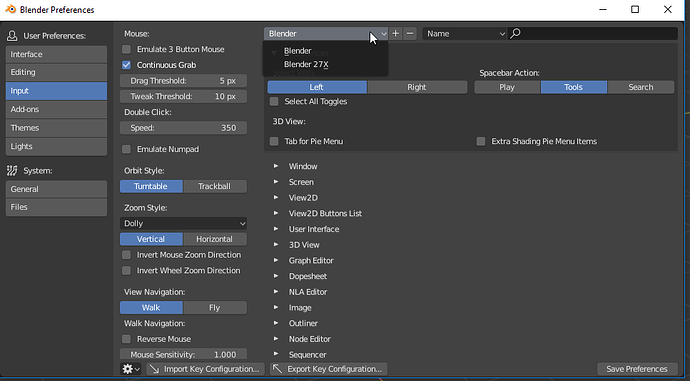Set Spacebar Action to Tools

pos(574,87)
